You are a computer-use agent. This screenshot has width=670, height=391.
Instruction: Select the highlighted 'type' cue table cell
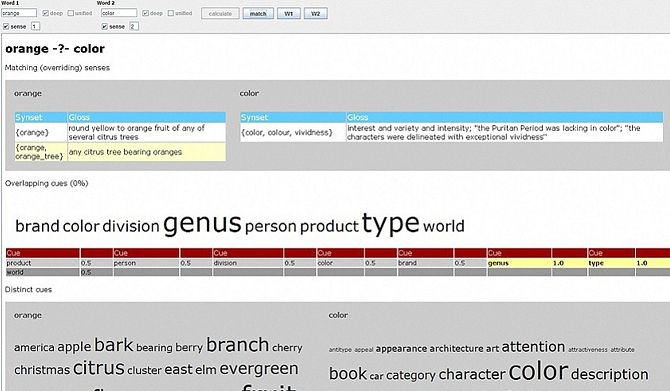[x=611, y=263]
